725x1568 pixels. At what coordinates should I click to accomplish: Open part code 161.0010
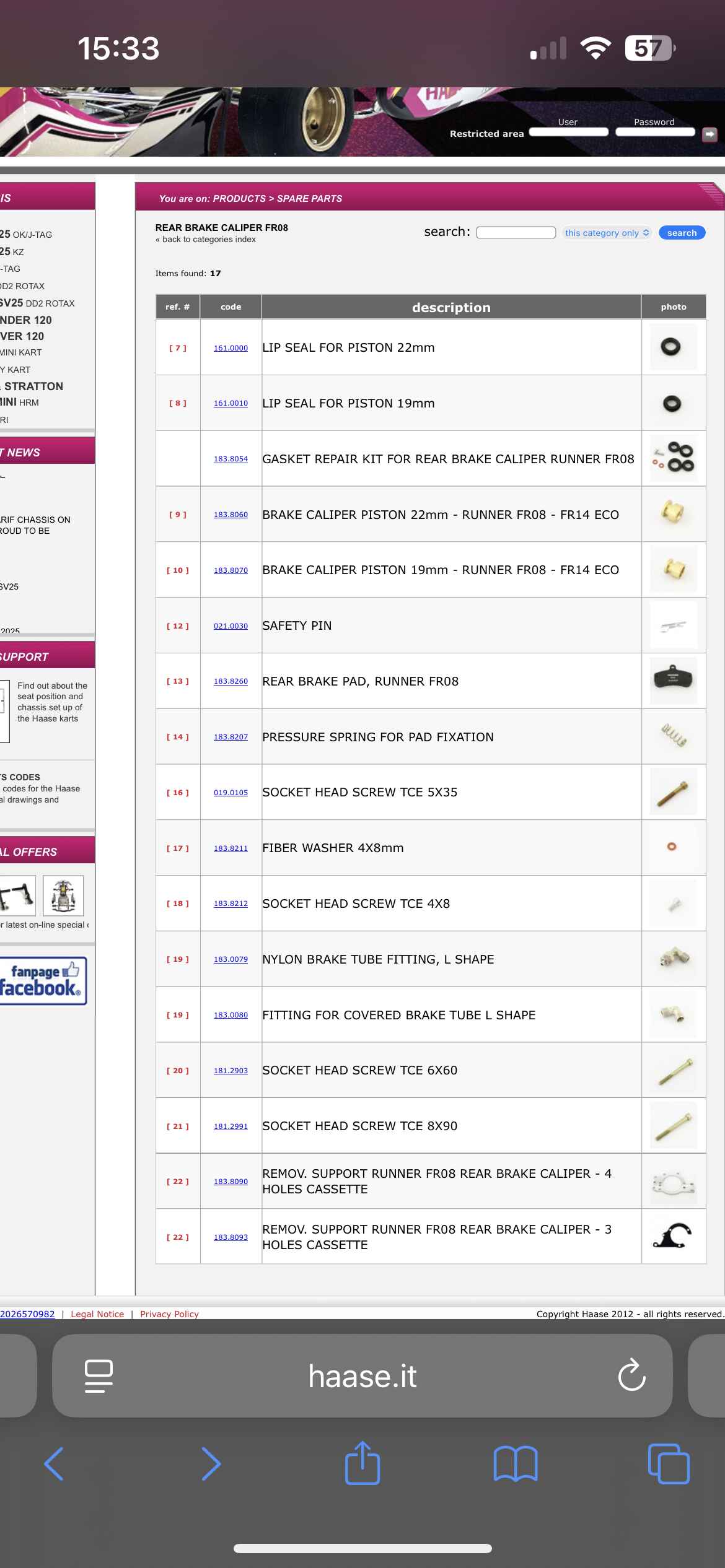coord(231,403)
